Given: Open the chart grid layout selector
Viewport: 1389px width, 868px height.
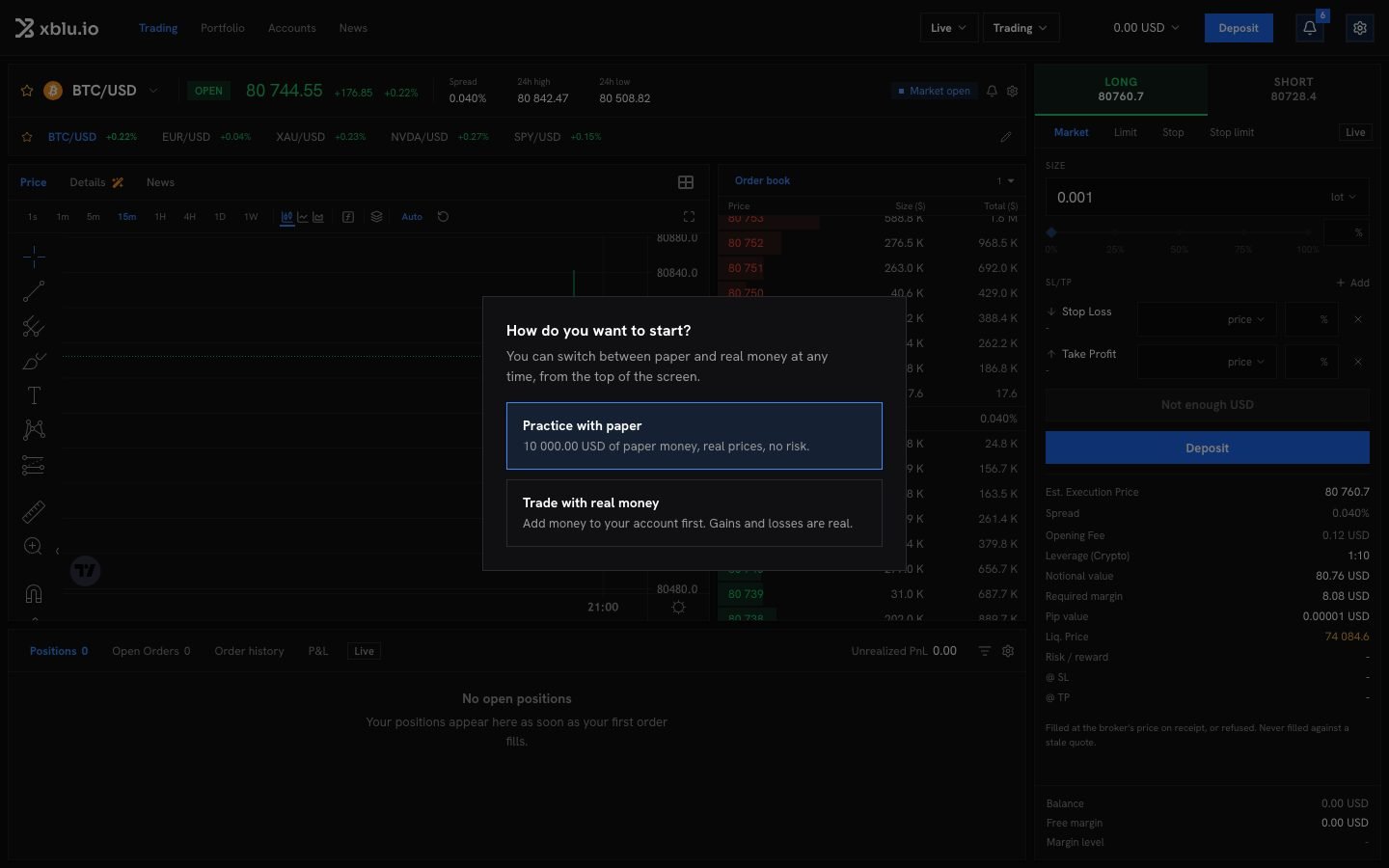Looking at the screenshot, I should click(x=686, y=182).
